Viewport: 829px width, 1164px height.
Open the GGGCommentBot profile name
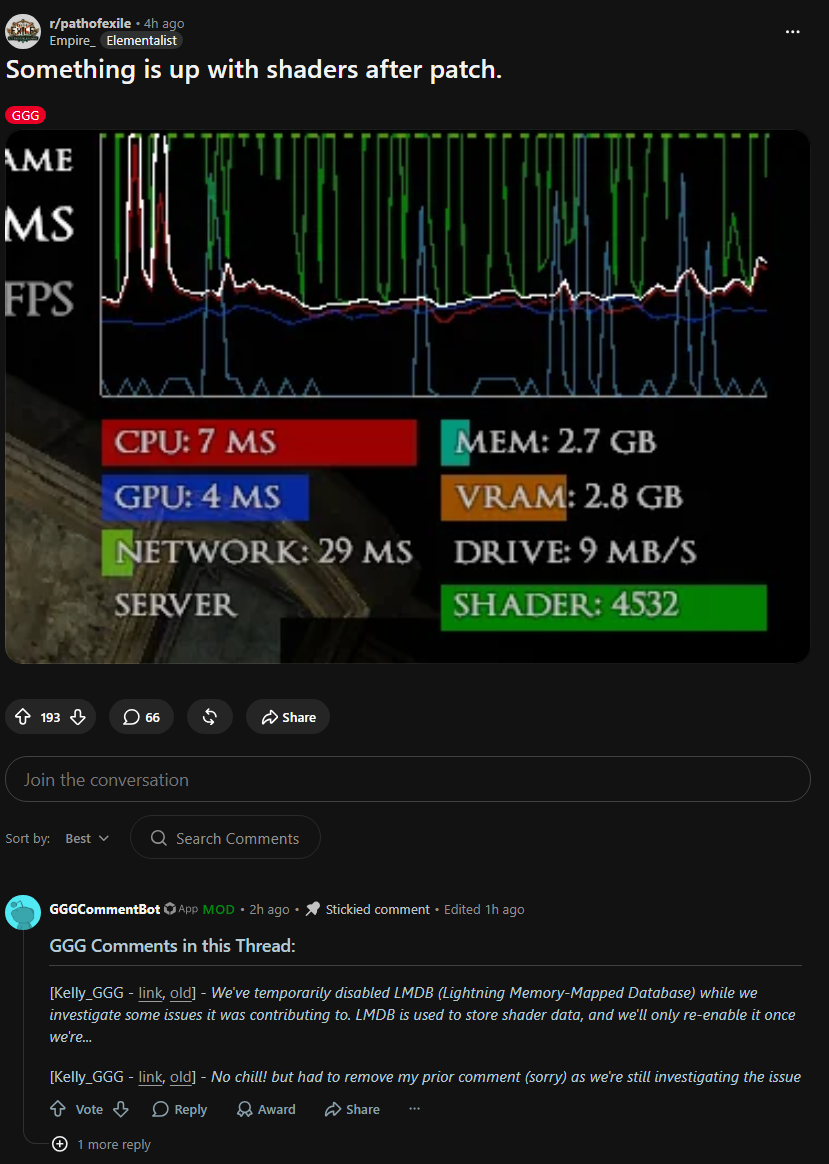coord(105,909)
